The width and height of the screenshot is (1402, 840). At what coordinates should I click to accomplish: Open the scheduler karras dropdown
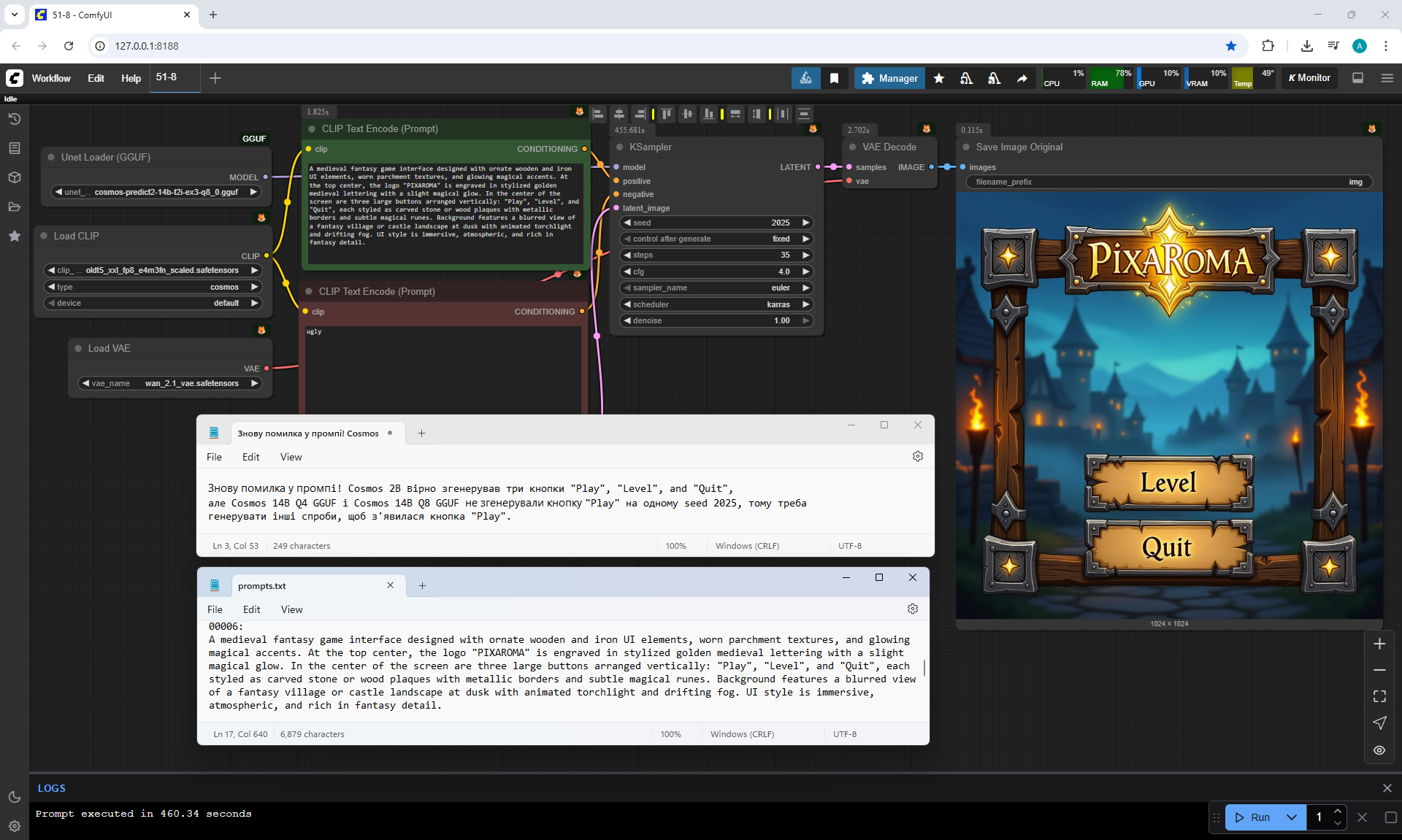(716, 304)
